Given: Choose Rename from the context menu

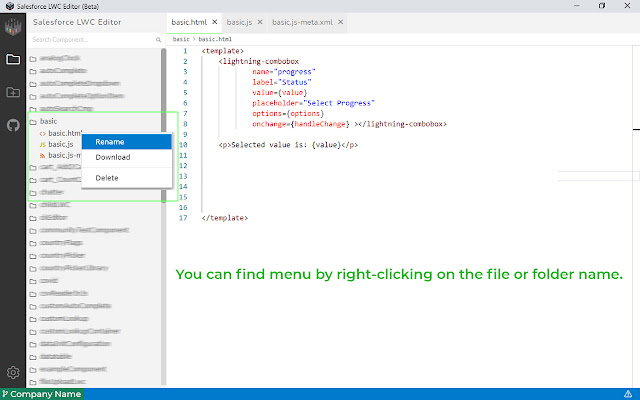Looking at the screenshot, I should point(112,142).
